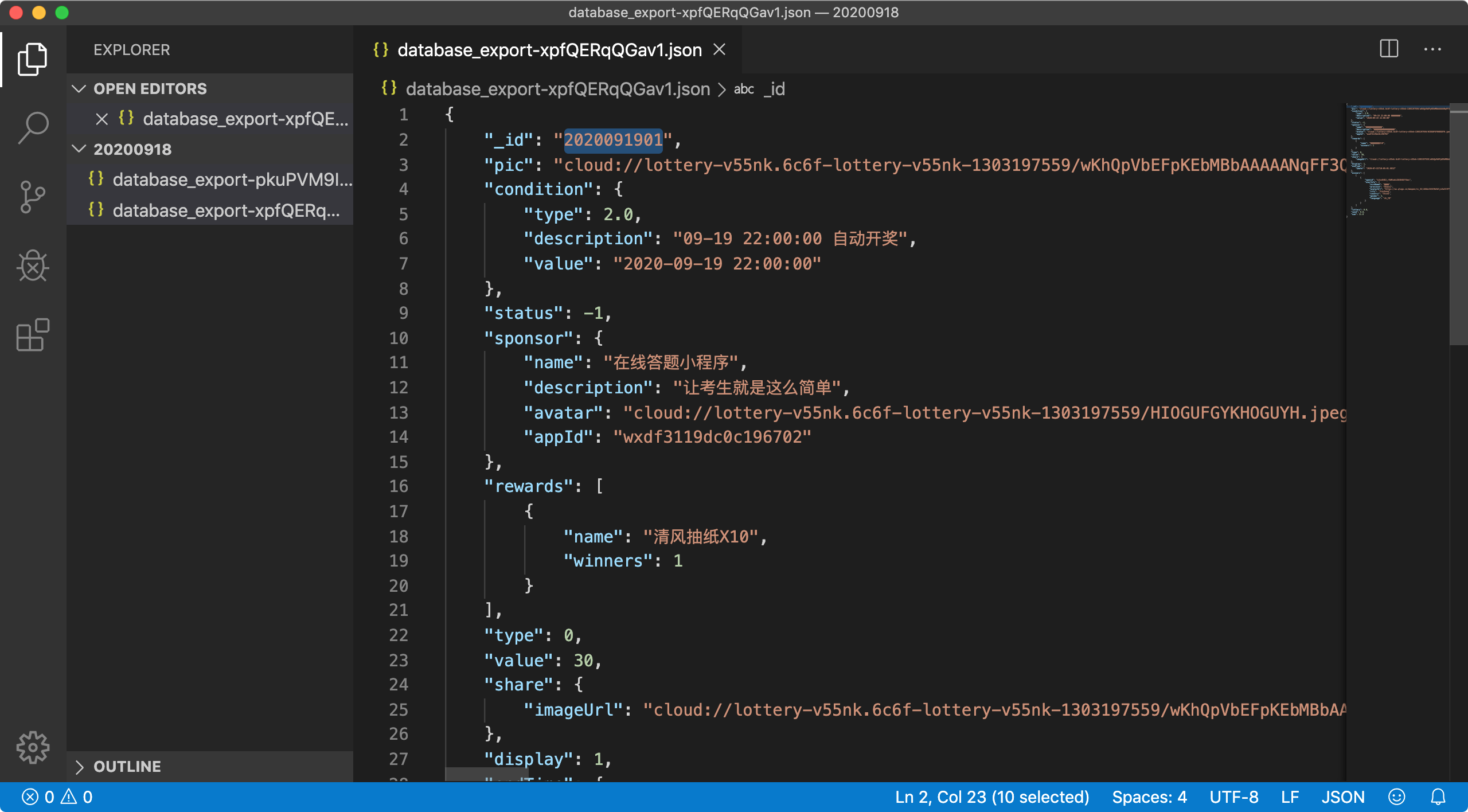Click the Spaces: 4 indentation setting
This screenshot has height=812, width=1468.
(x=1149, y=797)
